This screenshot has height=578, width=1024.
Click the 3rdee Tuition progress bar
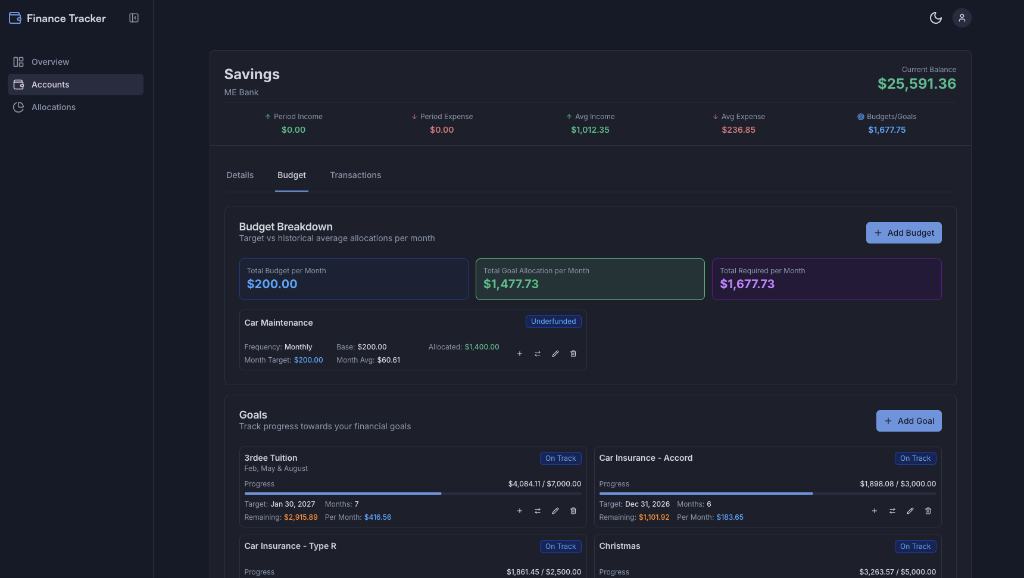tap(413, 494)
